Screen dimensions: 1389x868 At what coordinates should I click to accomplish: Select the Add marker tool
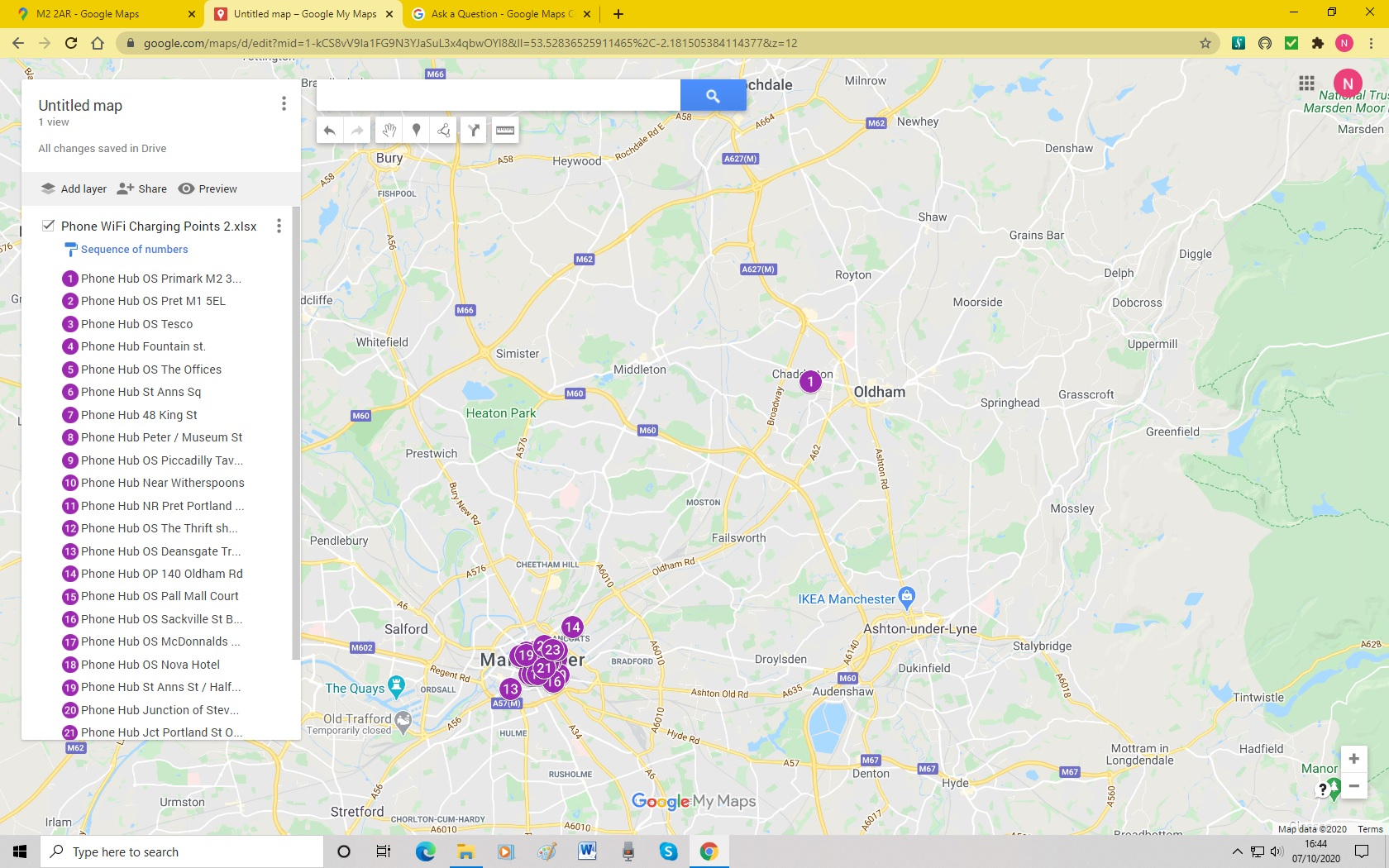(417, 130)
